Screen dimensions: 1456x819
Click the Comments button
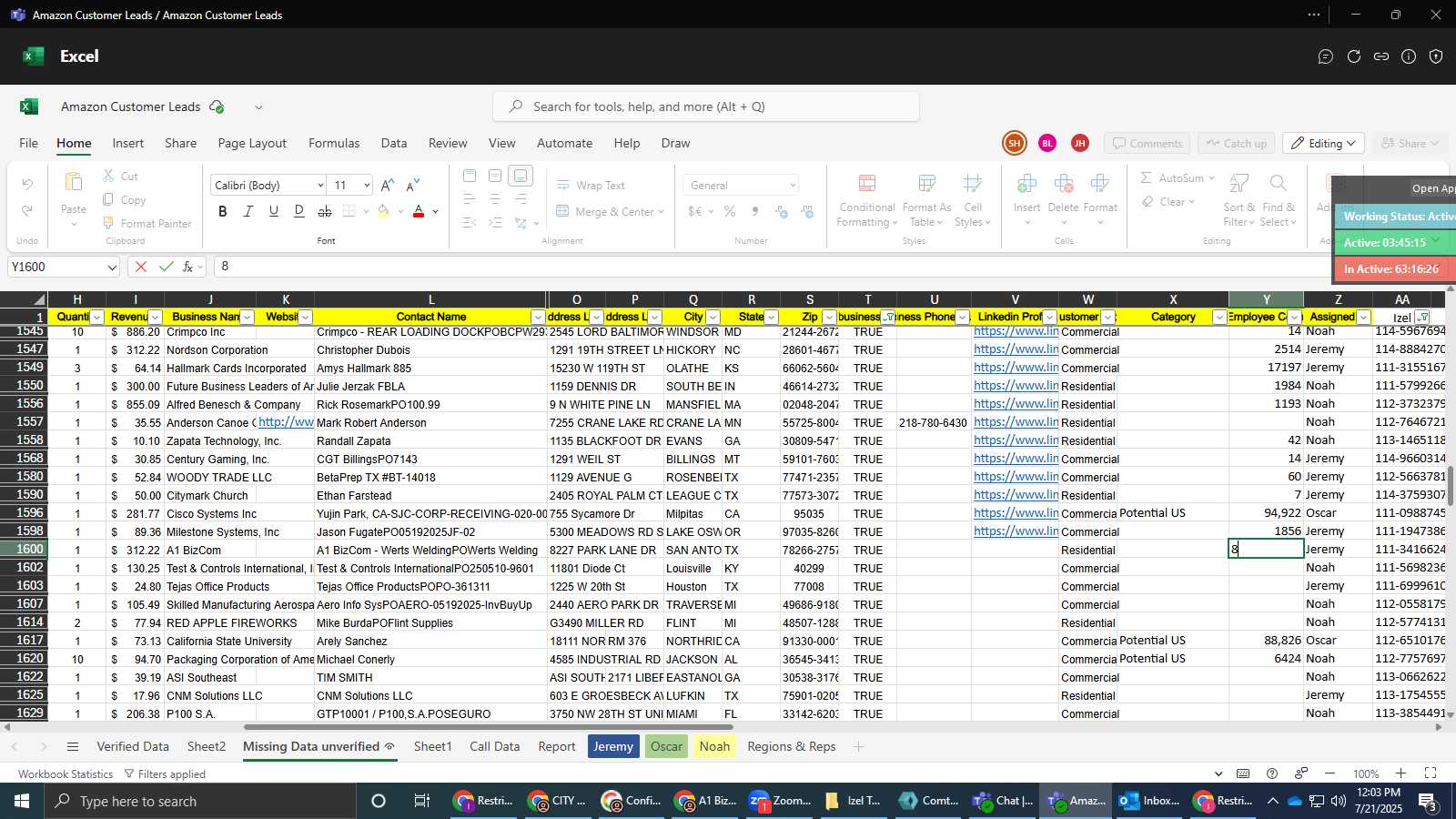coord(1147,143)
